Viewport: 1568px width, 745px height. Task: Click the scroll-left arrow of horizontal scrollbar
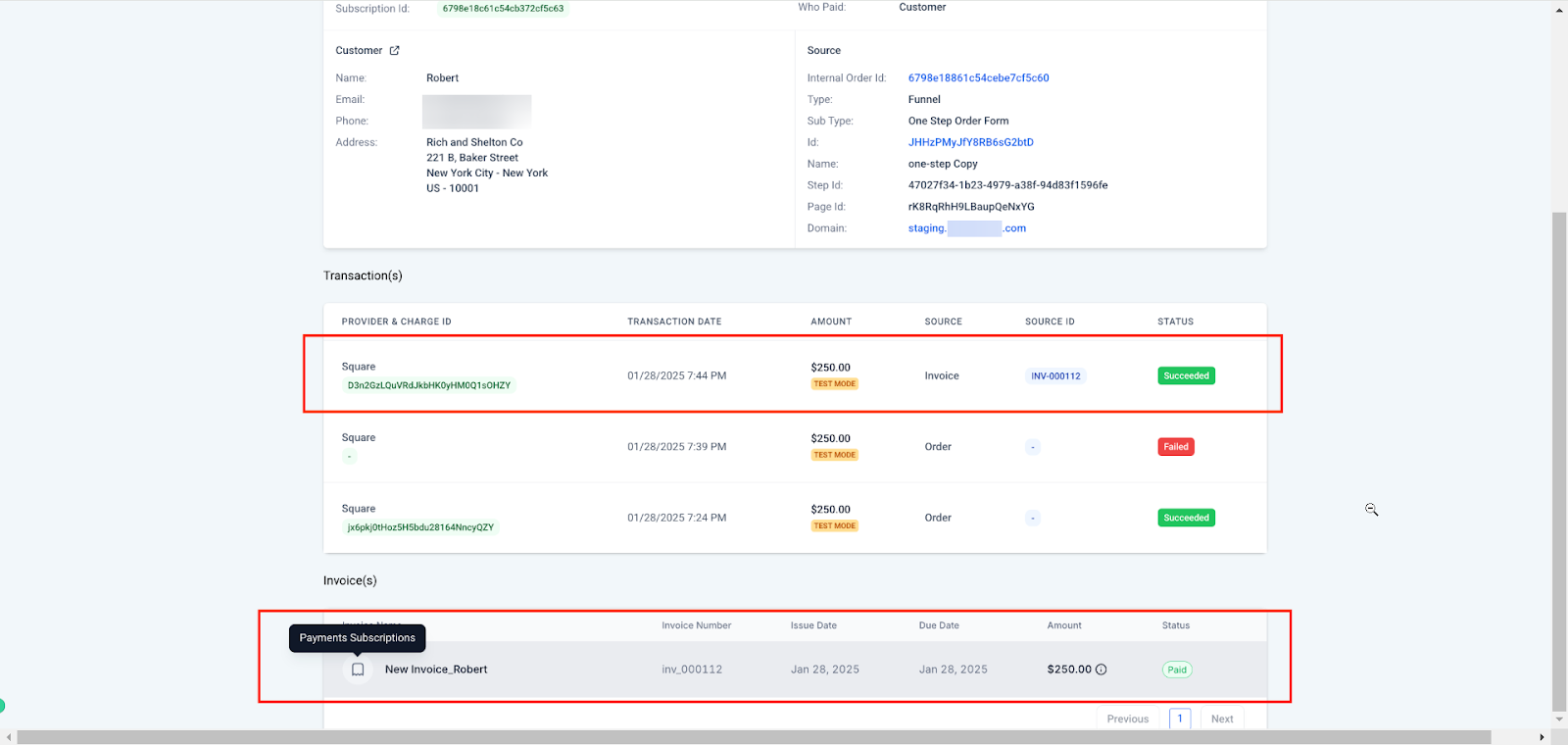(x=9, y=737)
